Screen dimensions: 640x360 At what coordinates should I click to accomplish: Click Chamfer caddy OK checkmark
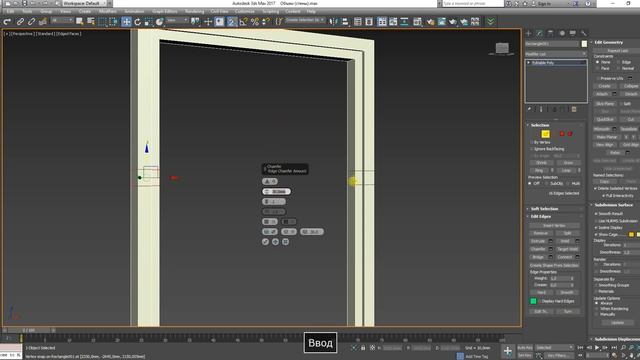pos(265,242)
